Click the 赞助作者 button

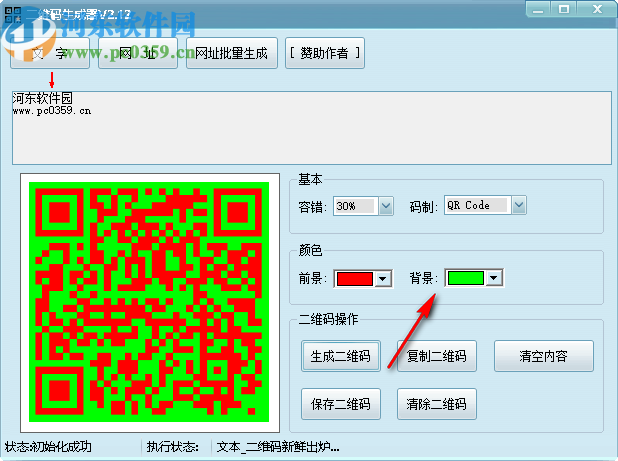coord(325,53)
